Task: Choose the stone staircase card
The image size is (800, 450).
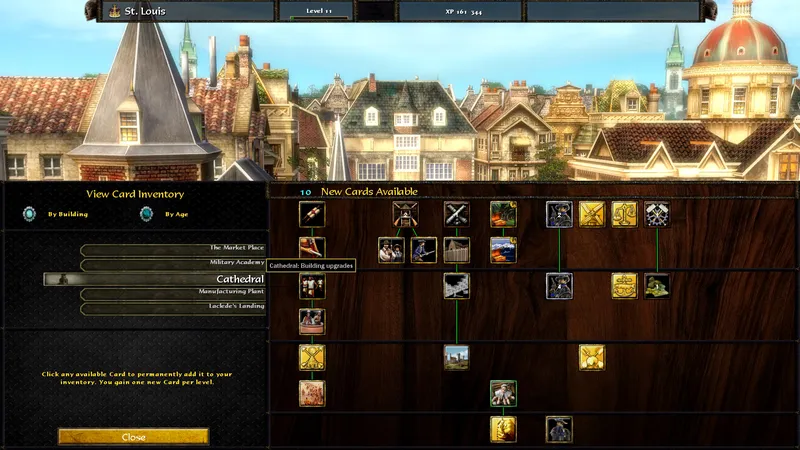Action: point(457,286)
